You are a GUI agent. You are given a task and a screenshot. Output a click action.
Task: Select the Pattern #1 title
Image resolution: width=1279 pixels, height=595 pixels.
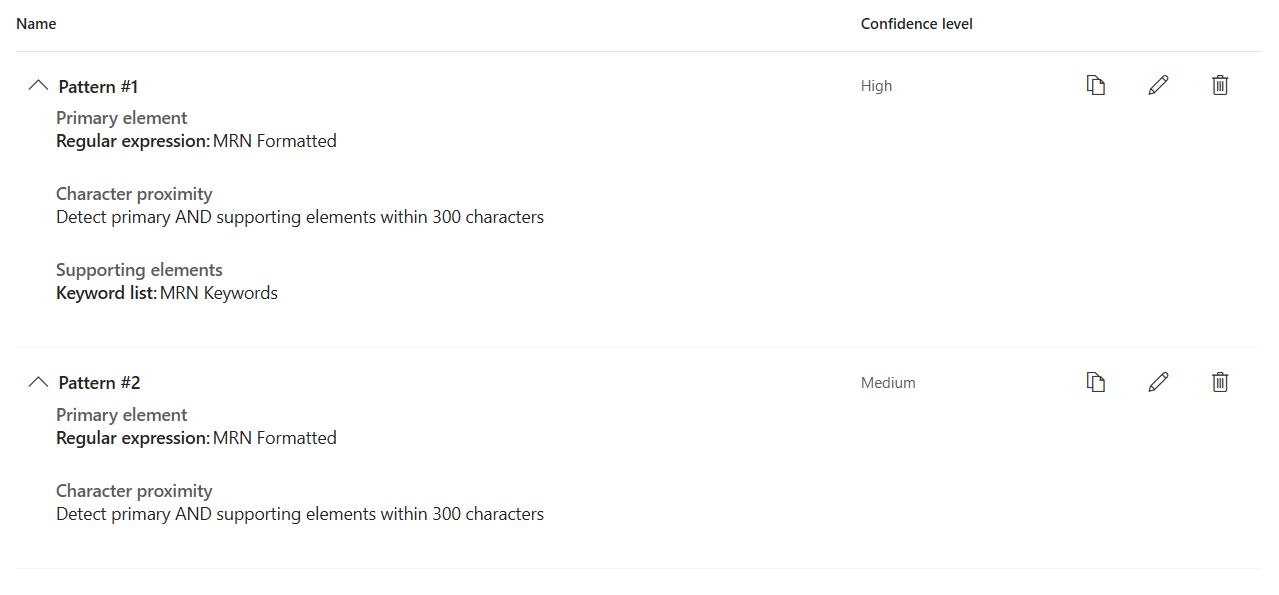[98, 87]
